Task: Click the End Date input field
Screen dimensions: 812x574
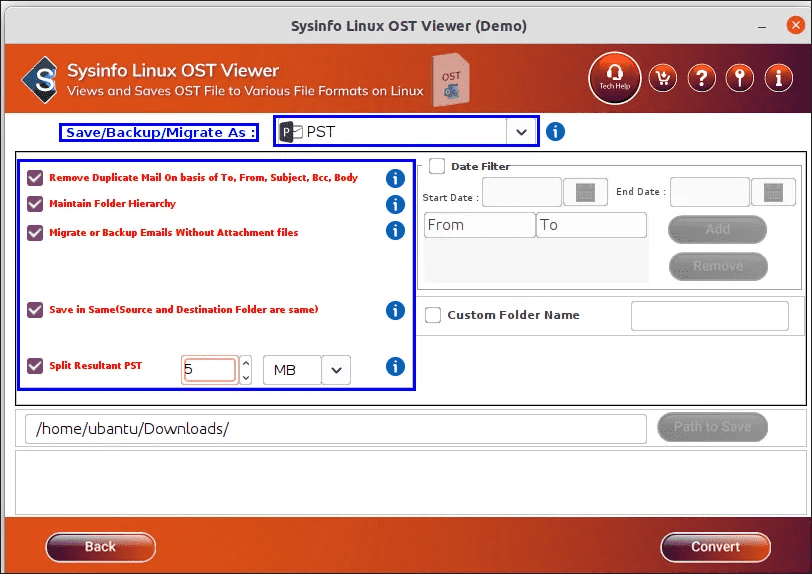Action: (710, 192)
